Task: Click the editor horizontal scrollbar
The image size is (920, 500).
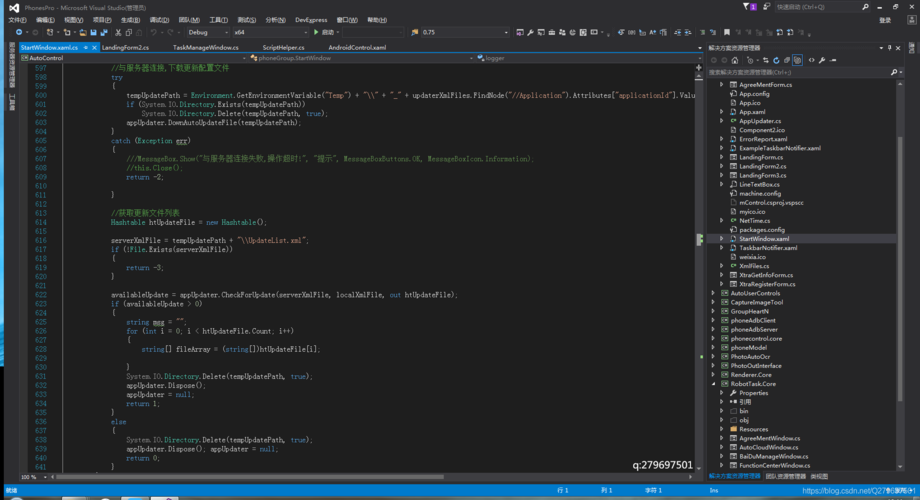Action: coord(371,477)
